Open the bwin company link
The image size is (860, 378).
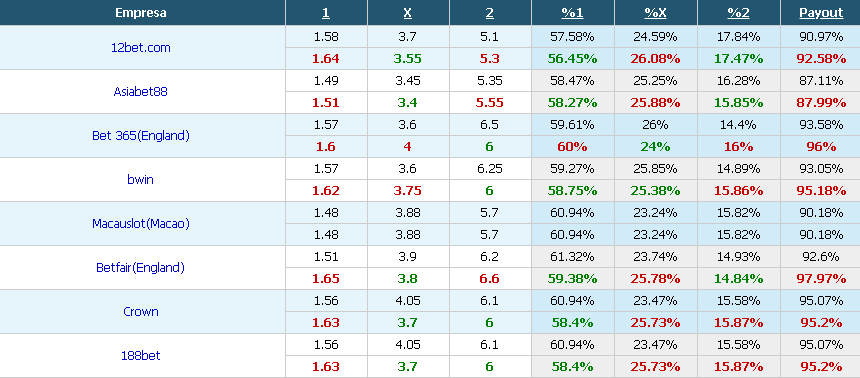[140, 179]
